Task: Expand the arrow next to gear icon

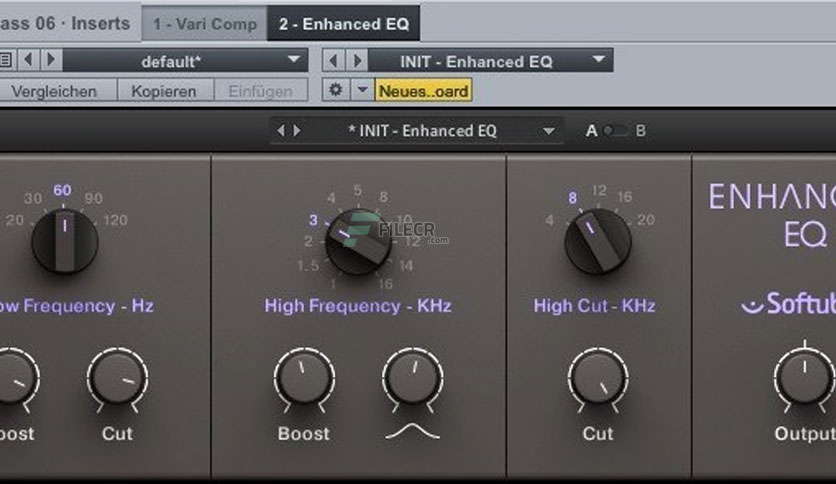Action: click(363, 90)
